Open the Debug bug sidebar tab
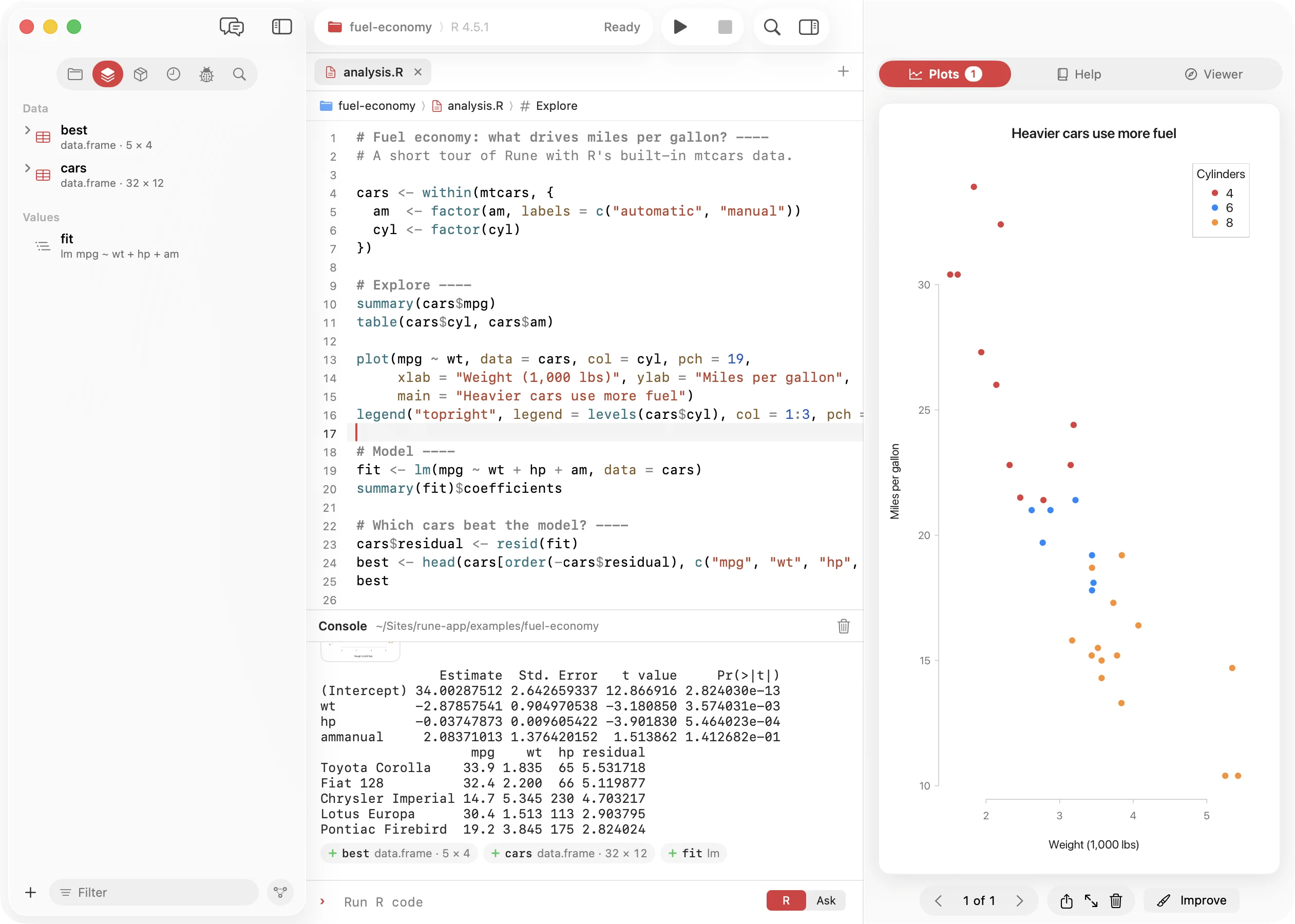1295x924 pixels. coord(206,74)
